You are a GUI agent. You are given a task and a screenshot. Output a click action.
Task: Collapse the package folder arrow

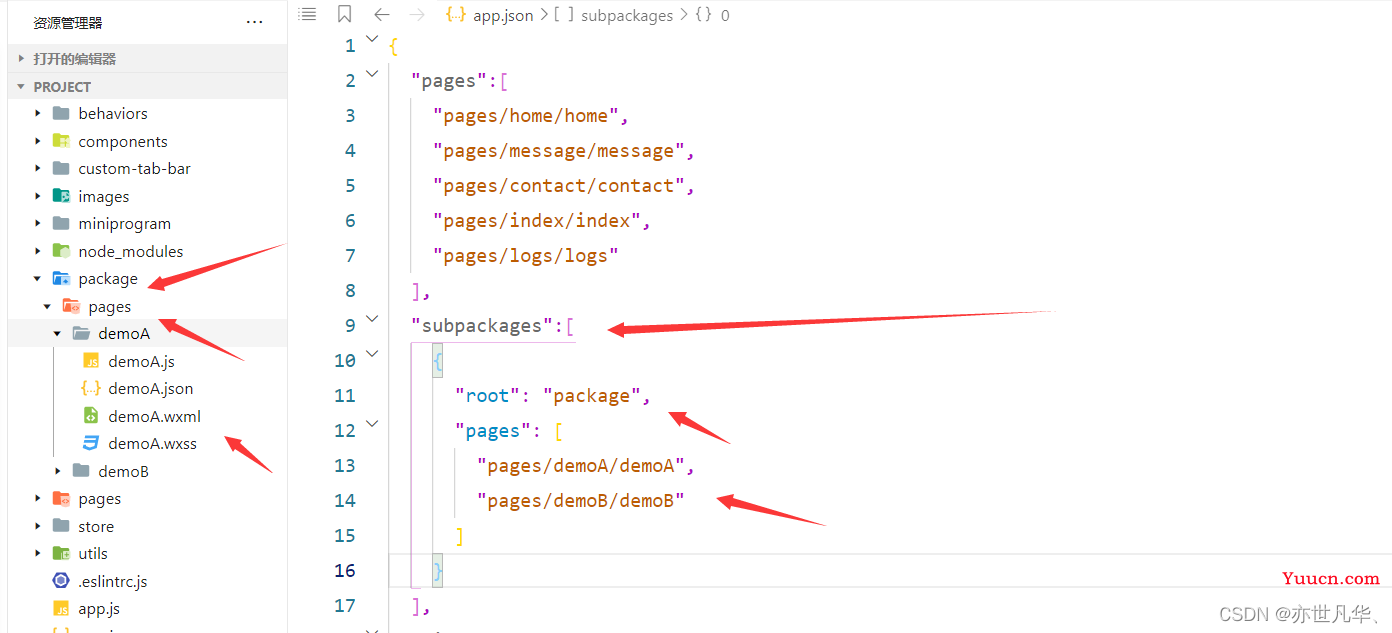point(38,278)
